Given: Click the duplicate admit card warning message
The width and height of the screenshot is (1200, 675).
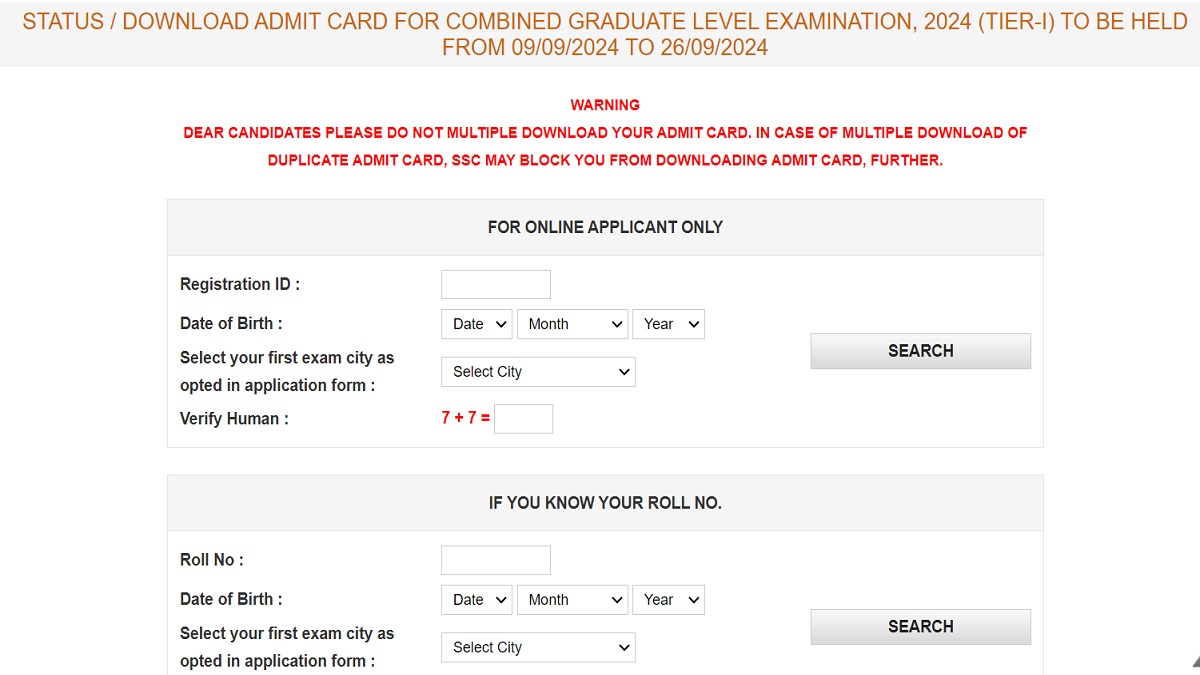Looking at the screenshot, I should [x=604, y=146].
